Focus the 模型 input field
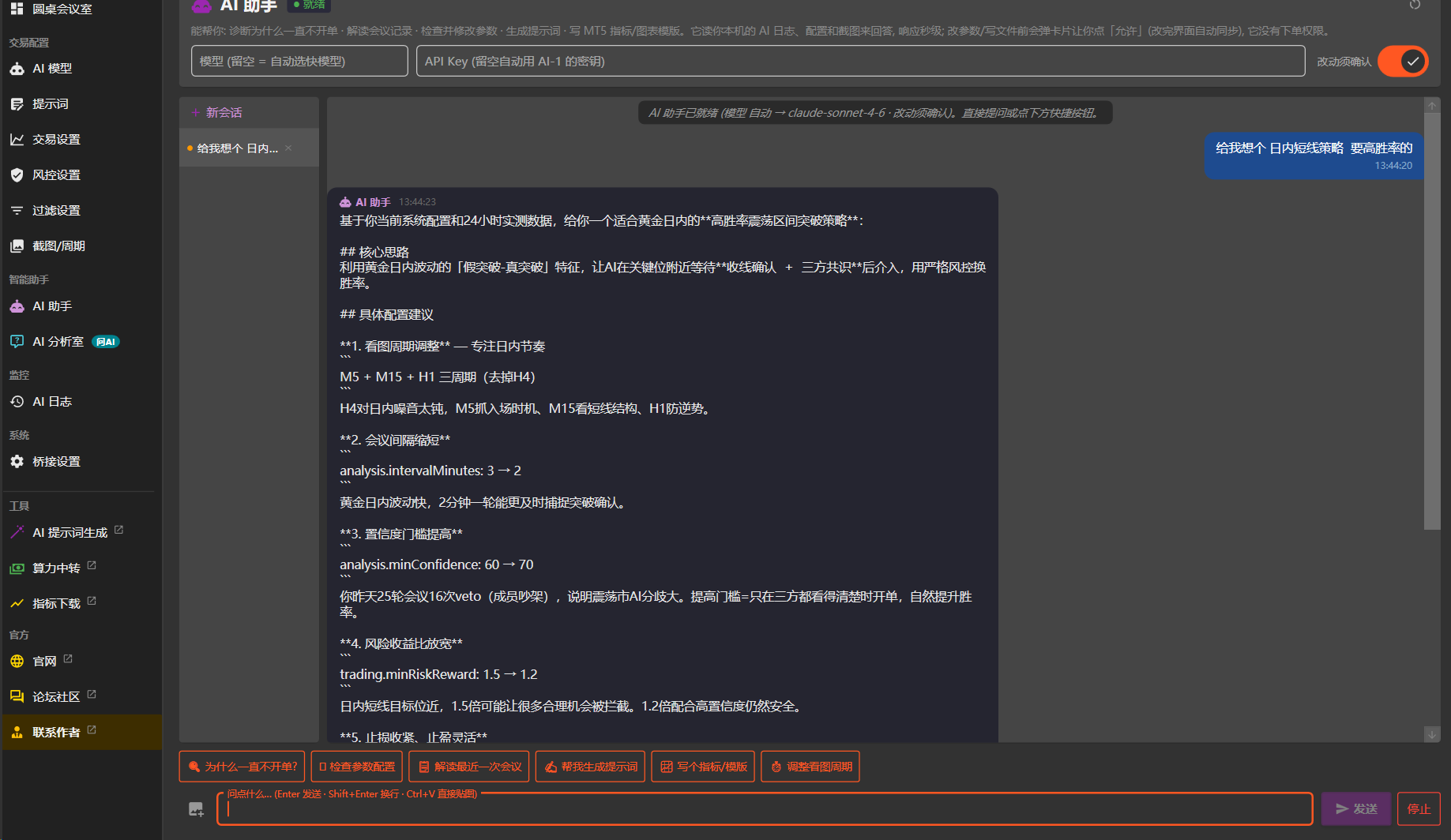The image size is (1451, 840). pyautogui.click(x=299, y=61)
